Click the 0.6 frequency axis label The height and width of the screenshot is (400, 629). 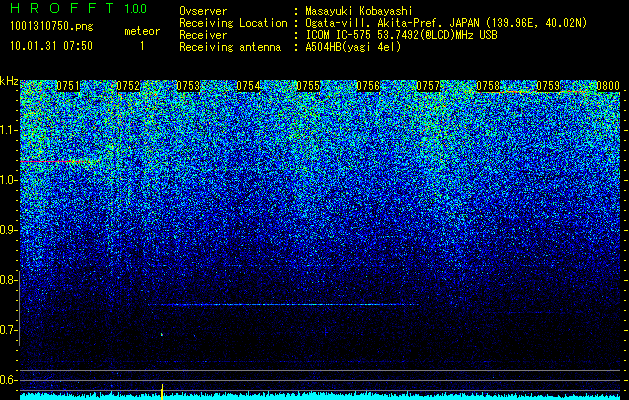pos(8,380)
